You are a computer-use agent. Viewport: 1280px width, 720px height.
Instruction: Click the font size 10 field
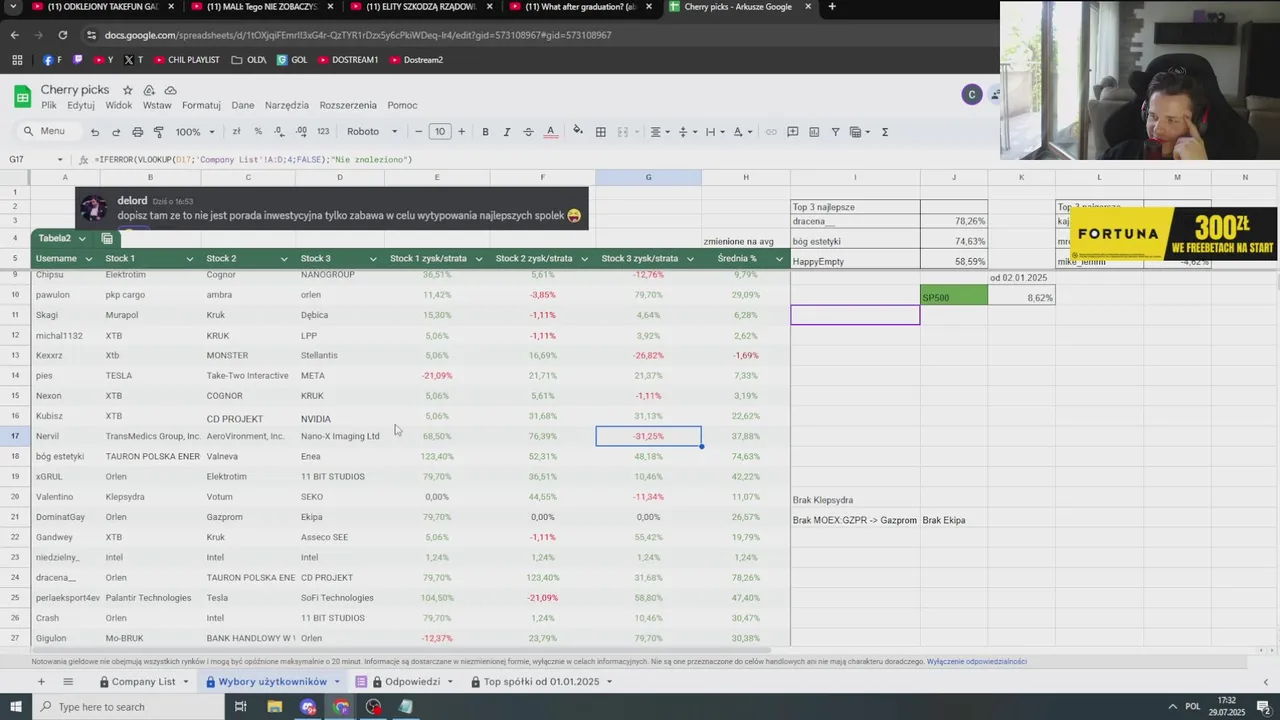click(440, 132)
